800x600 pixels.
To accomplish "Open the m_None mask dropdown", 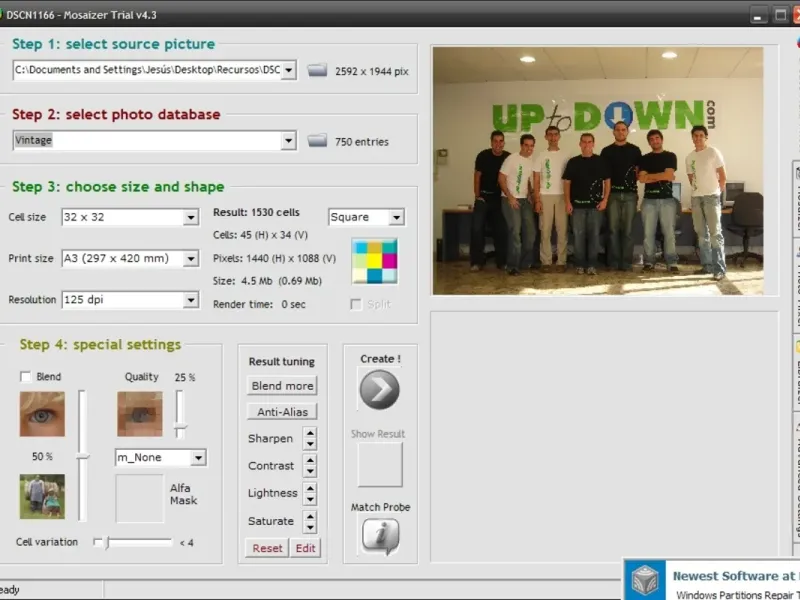I will coord(198,458).
